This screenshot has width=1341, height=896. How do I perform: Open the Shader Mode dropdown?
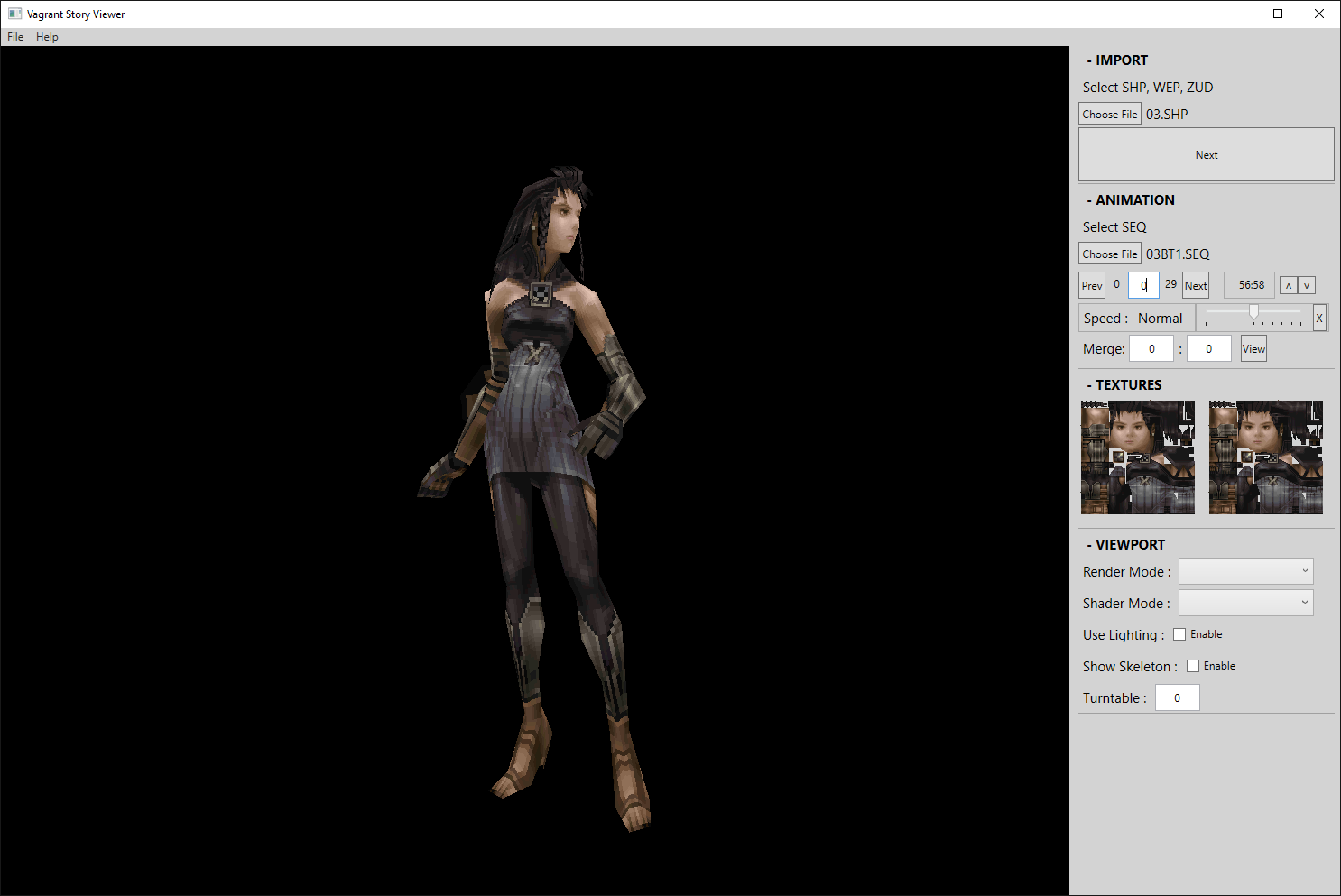coord(1246,603)
